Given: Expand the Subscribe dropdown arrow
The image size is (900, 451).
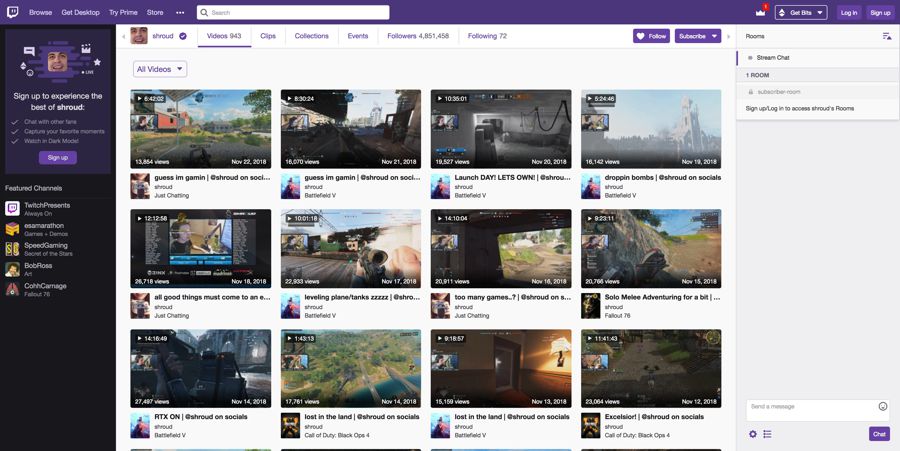Looking at the screenshot, I should click(715, 36).
